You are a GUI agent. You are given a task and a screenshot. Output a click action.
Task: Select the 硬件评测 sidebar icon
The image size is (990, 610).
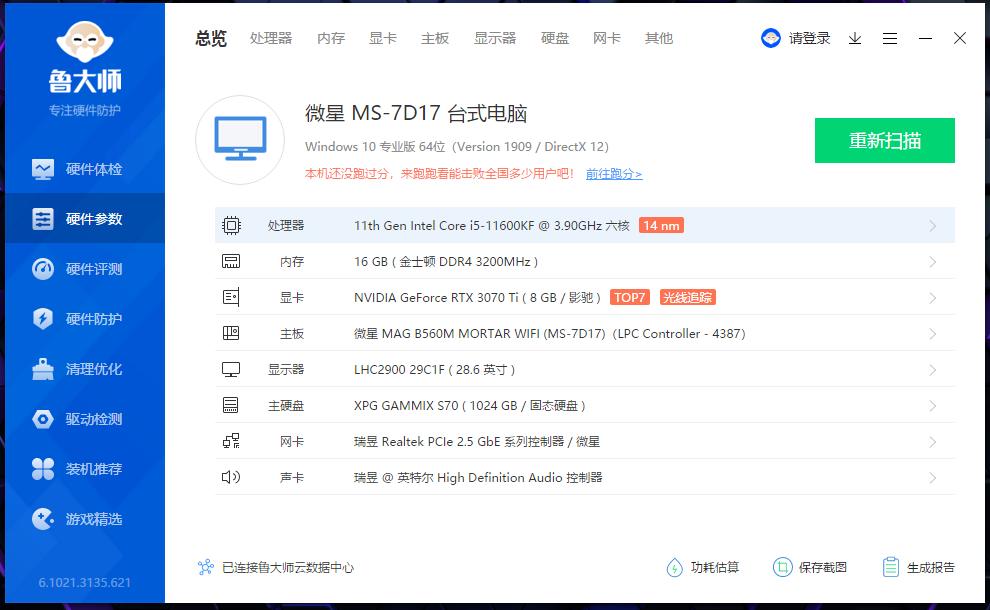[x=83, y=269]
